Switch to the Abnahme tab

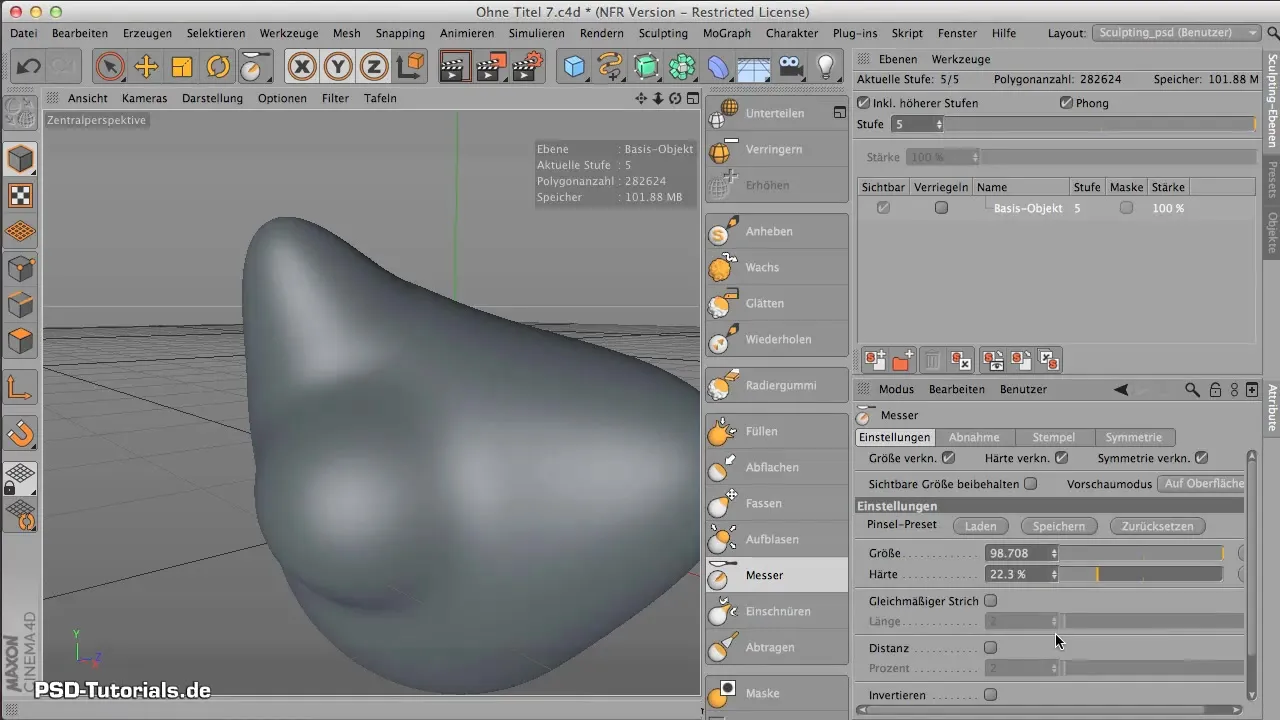pos(974,437)
